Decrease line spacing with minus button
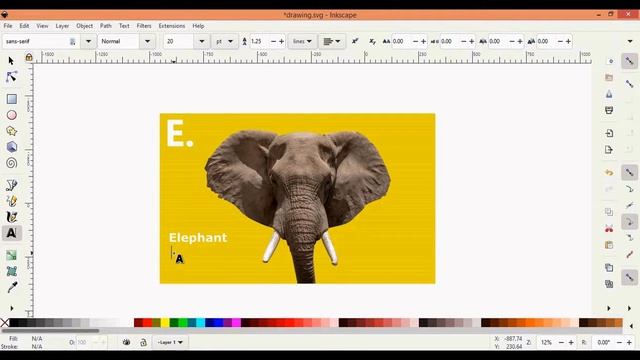This screenshot has width=640, height=360. (x=273, y=41)
